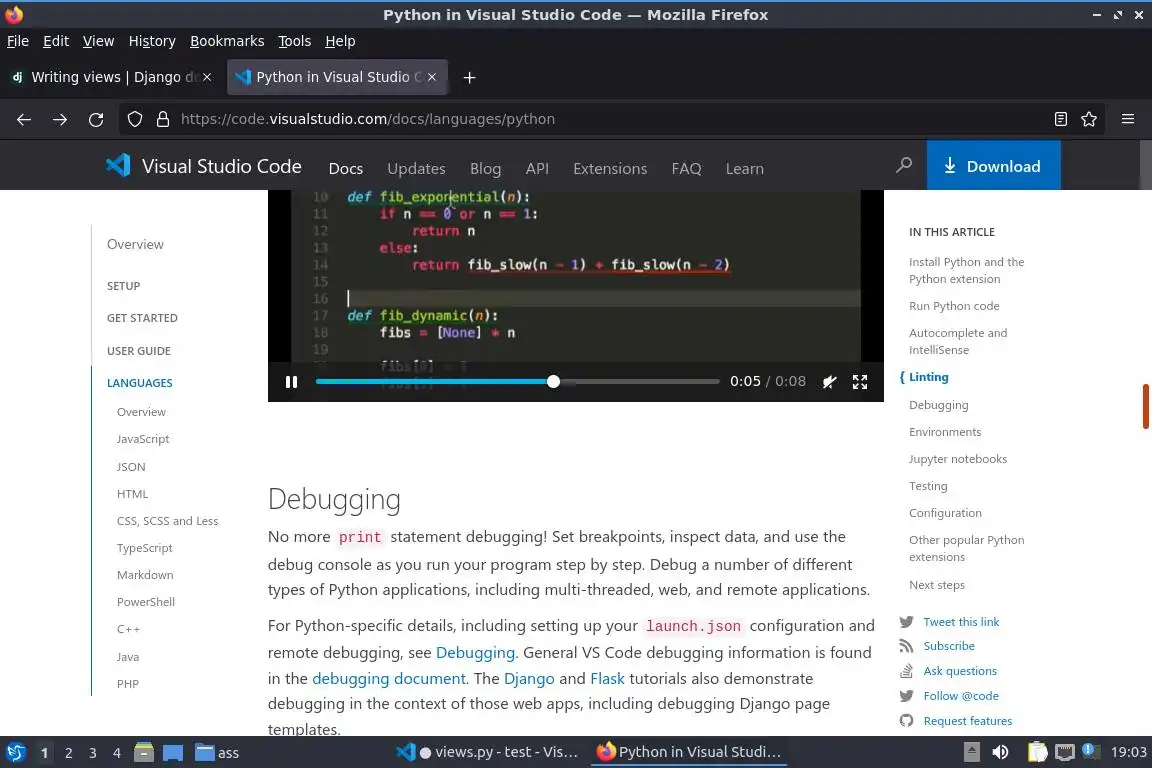Open JavaScript language page
Image resolution: width=1152 pixels, height=768 pixels.
(x=143, y=439)
